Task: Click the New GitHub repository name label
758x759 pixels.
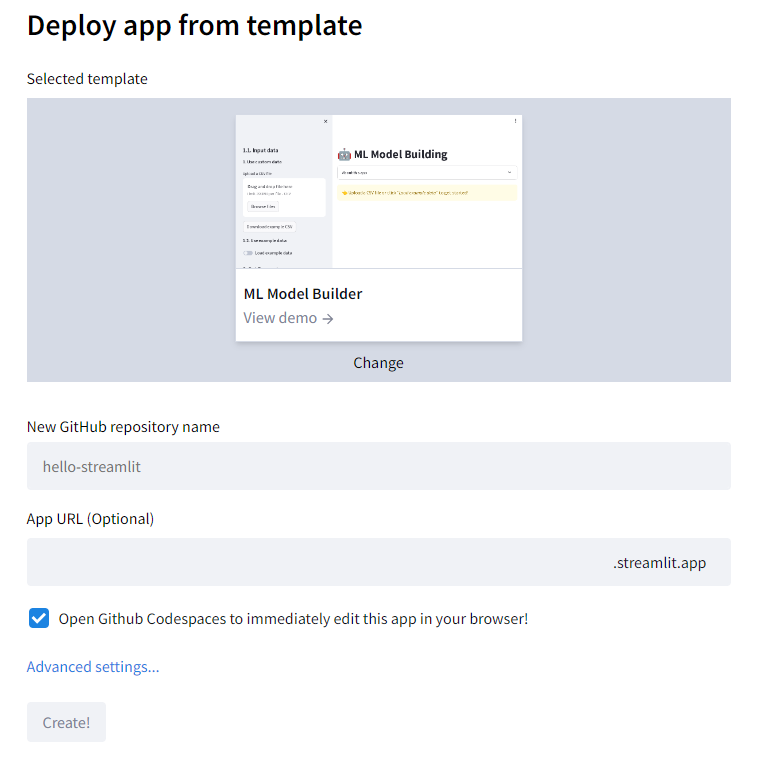Action: click(123, 427)
